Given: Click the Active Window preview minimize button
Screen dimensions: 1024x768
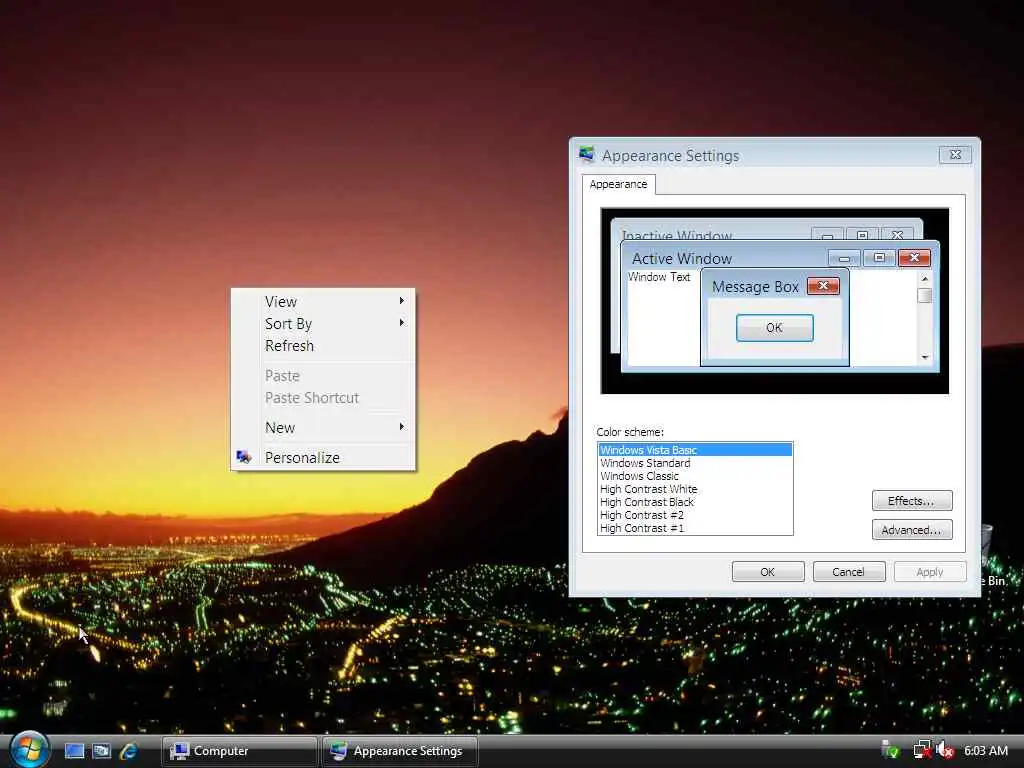Looking at the screenshot, I should 844,258.
